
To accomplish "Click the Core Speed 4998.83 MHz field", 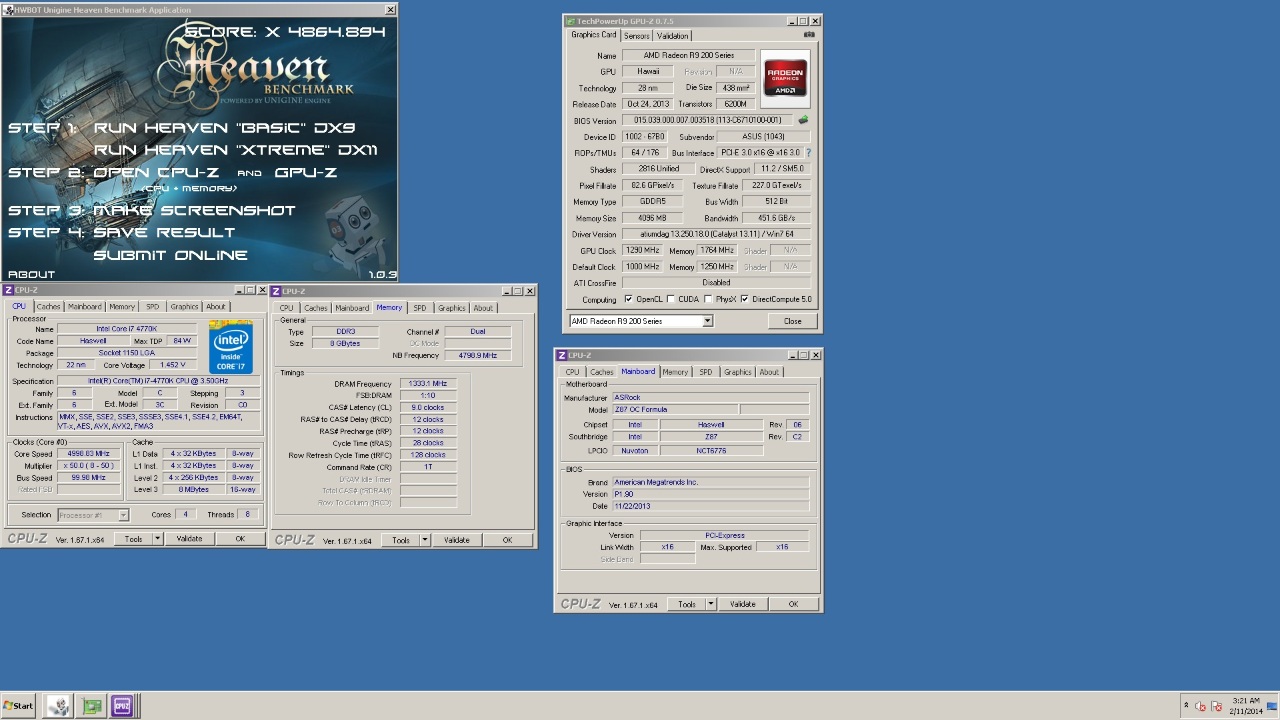I will pos(89,454).
